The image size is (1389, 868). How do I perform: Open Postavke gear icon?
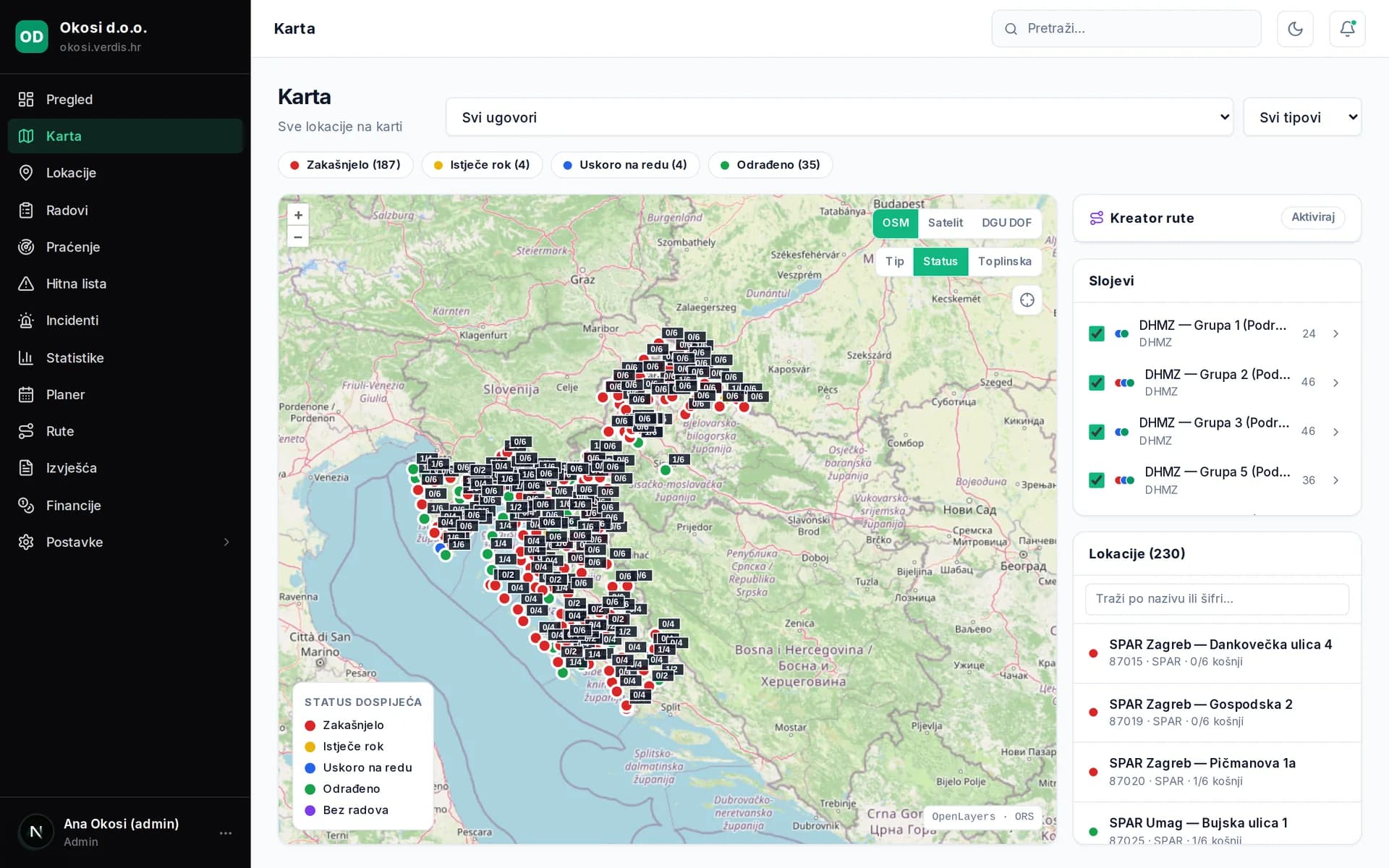pyautogui.click(x=26, y=542)
